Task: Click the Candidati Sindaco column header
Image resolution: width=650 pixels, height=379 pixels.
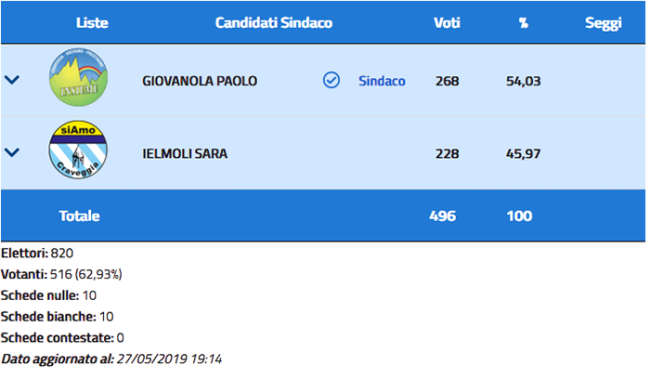Action: (274, 23)
